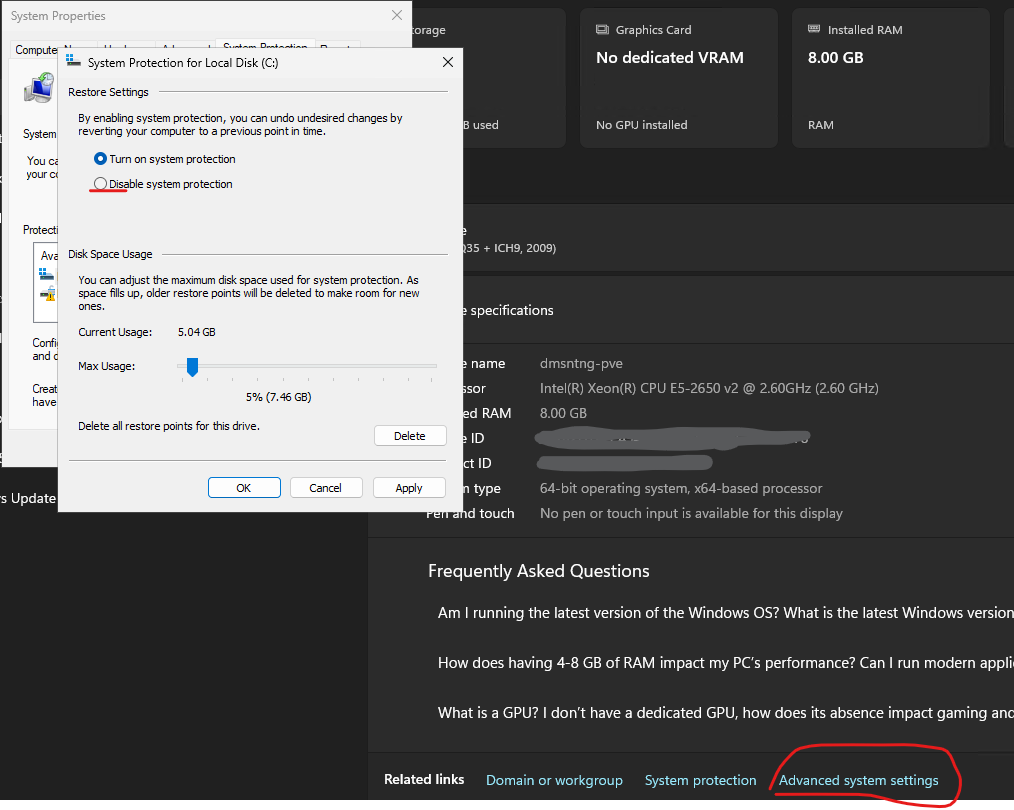
Task: Close the System Protection for Local Disk dialog
Action: pos(448,62)
